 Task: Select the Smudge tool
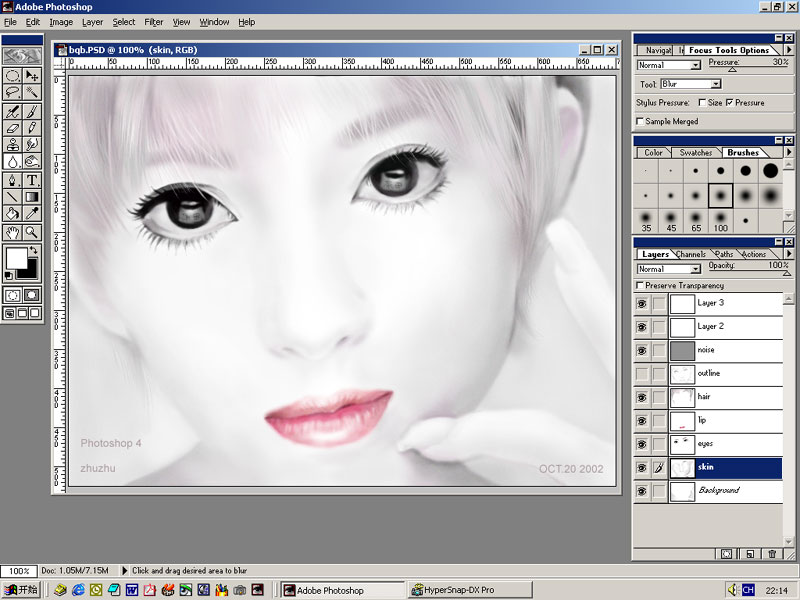pyautogui.click(x=32, y=144)
